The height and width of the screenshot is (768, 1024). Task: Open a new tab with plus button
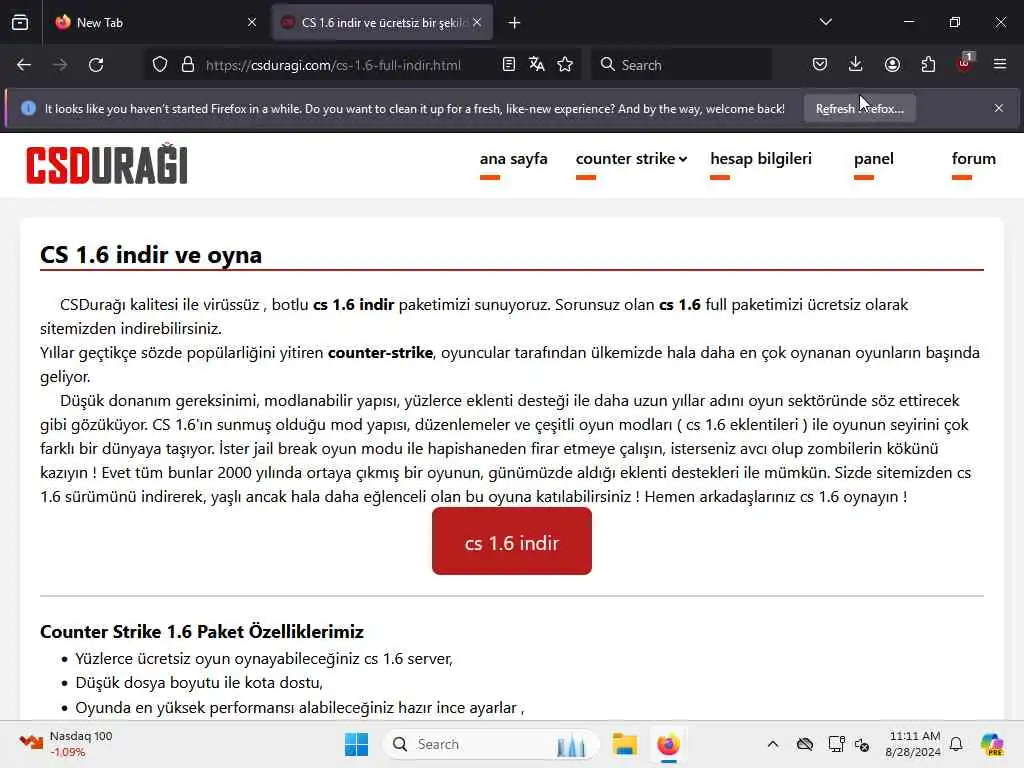click(x=515, y=23)
